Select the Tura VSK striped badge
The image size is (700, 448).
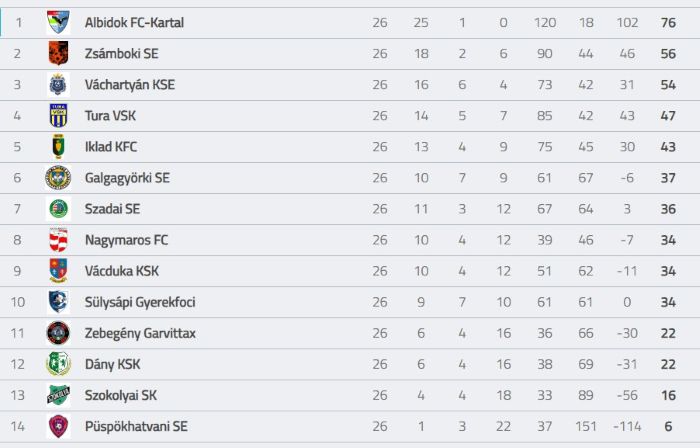point(58,116)
